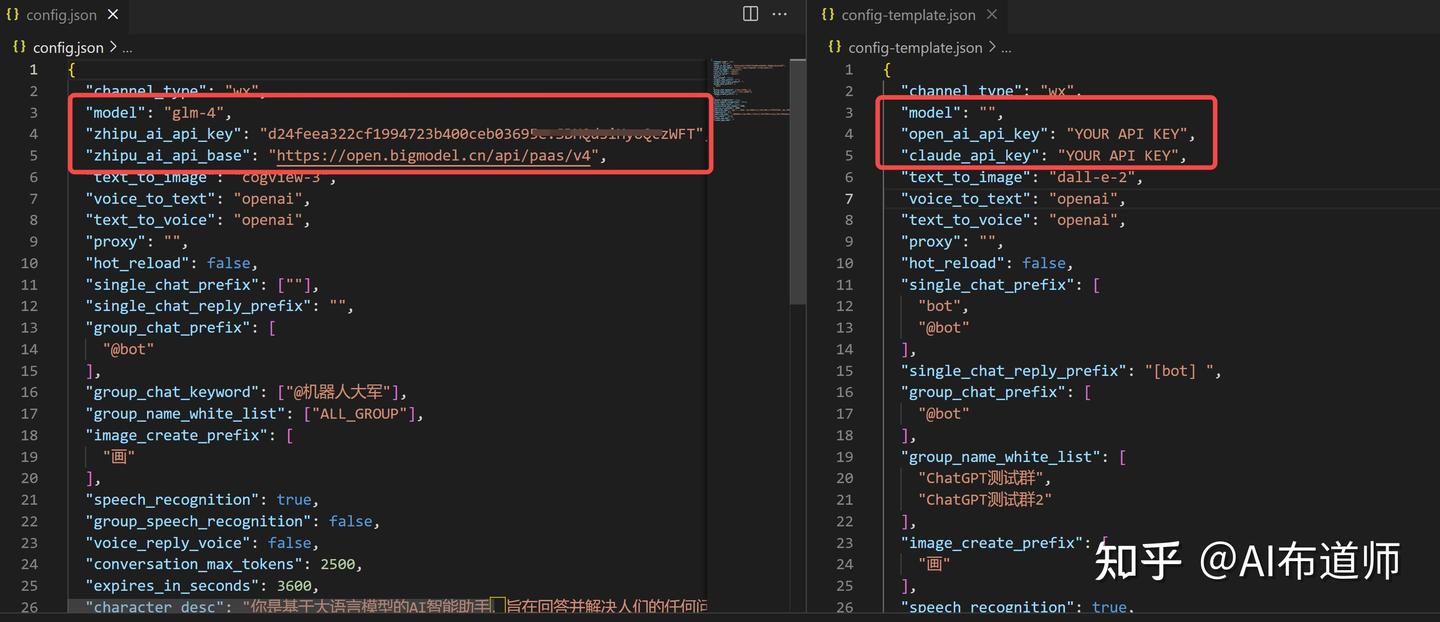
Task: Open the config-template.json breadcrumb file dropdown
Action: tap(915, 47)
